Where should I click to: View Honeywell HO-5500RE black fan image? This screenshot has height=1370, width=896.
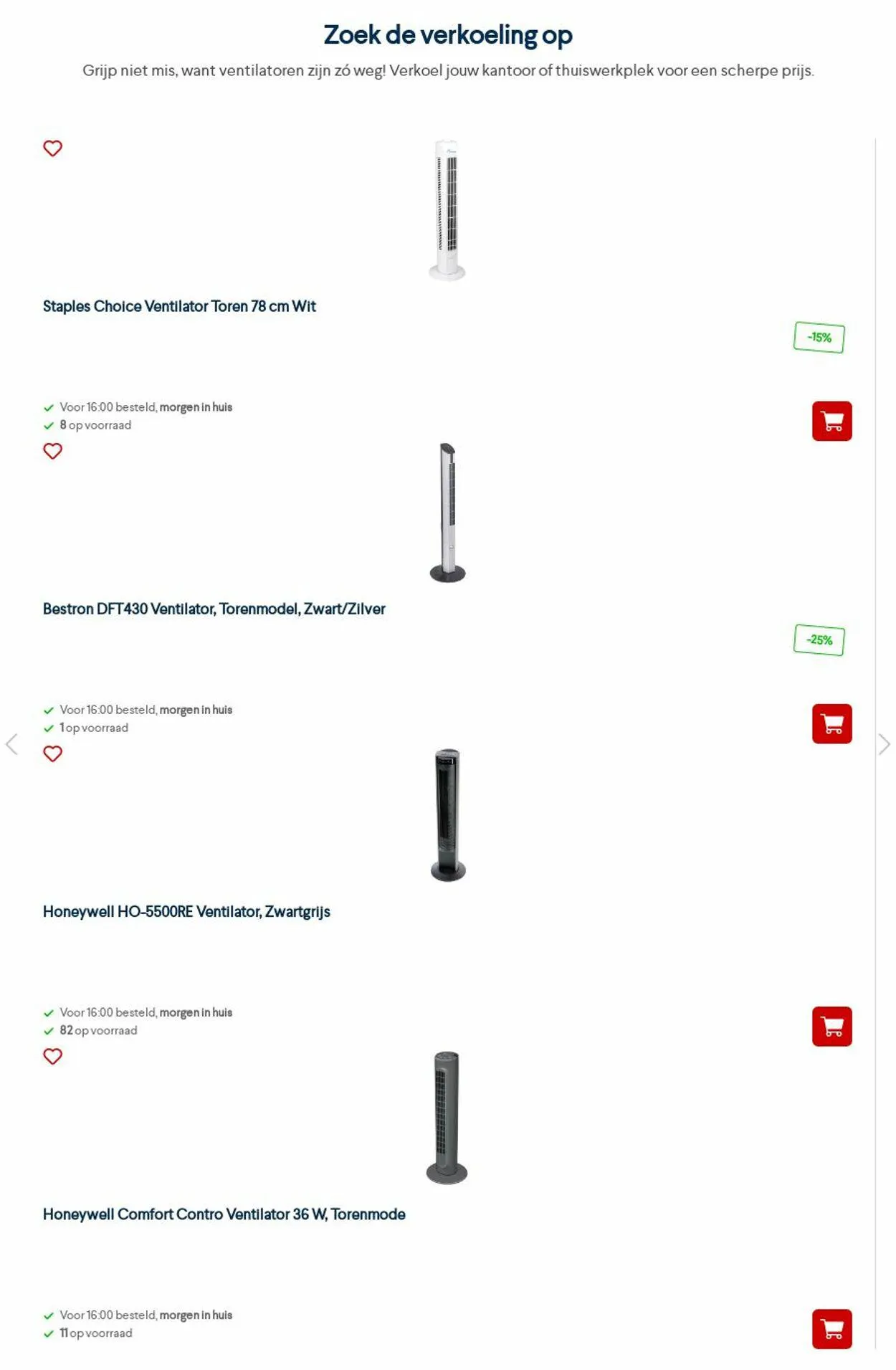[448, 815]
